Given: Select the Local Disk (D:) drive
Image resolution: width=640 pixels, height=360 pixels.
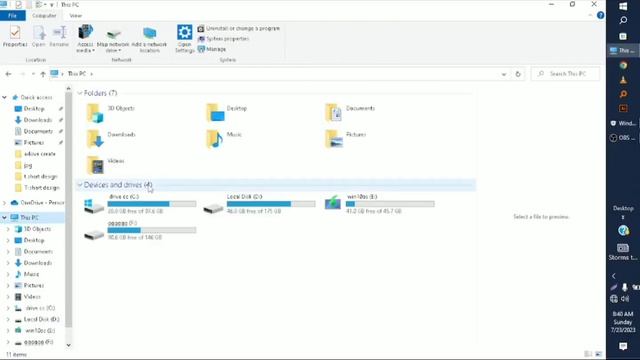Looking at the screenshot, I should [260, 204].
